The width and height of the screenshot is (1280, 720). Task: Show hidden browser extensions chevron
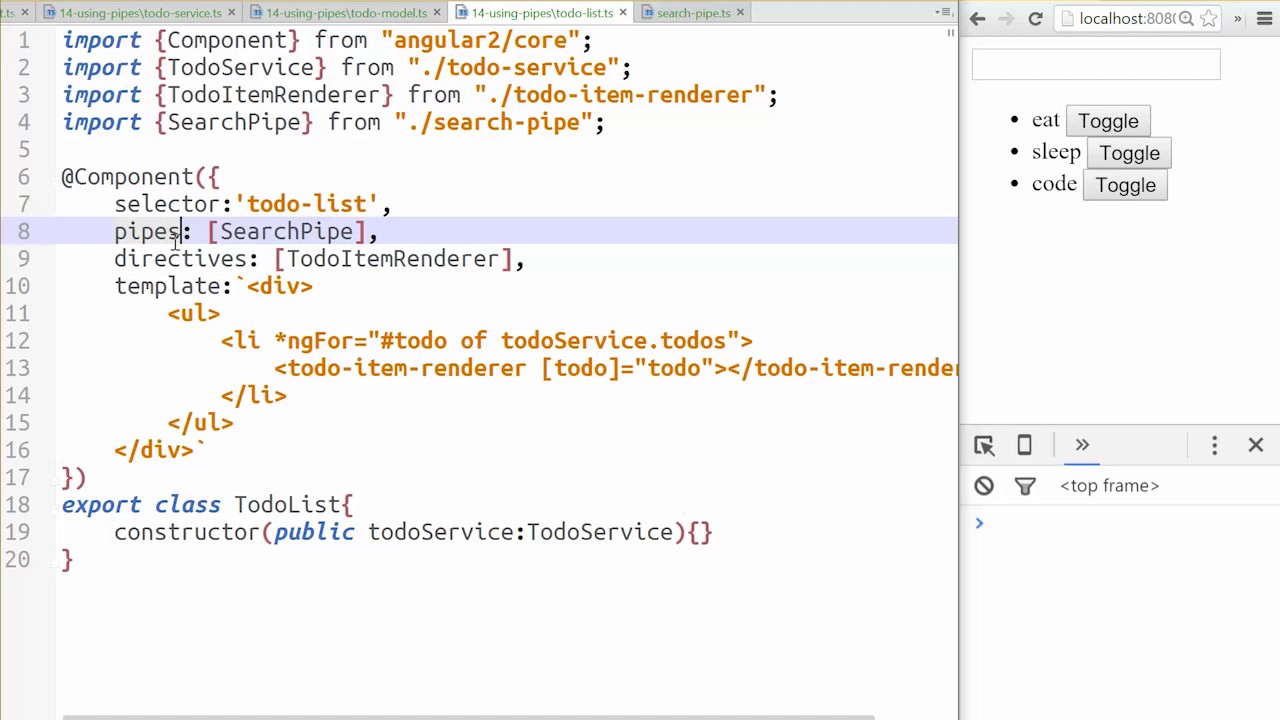[x=1238, y=19]
